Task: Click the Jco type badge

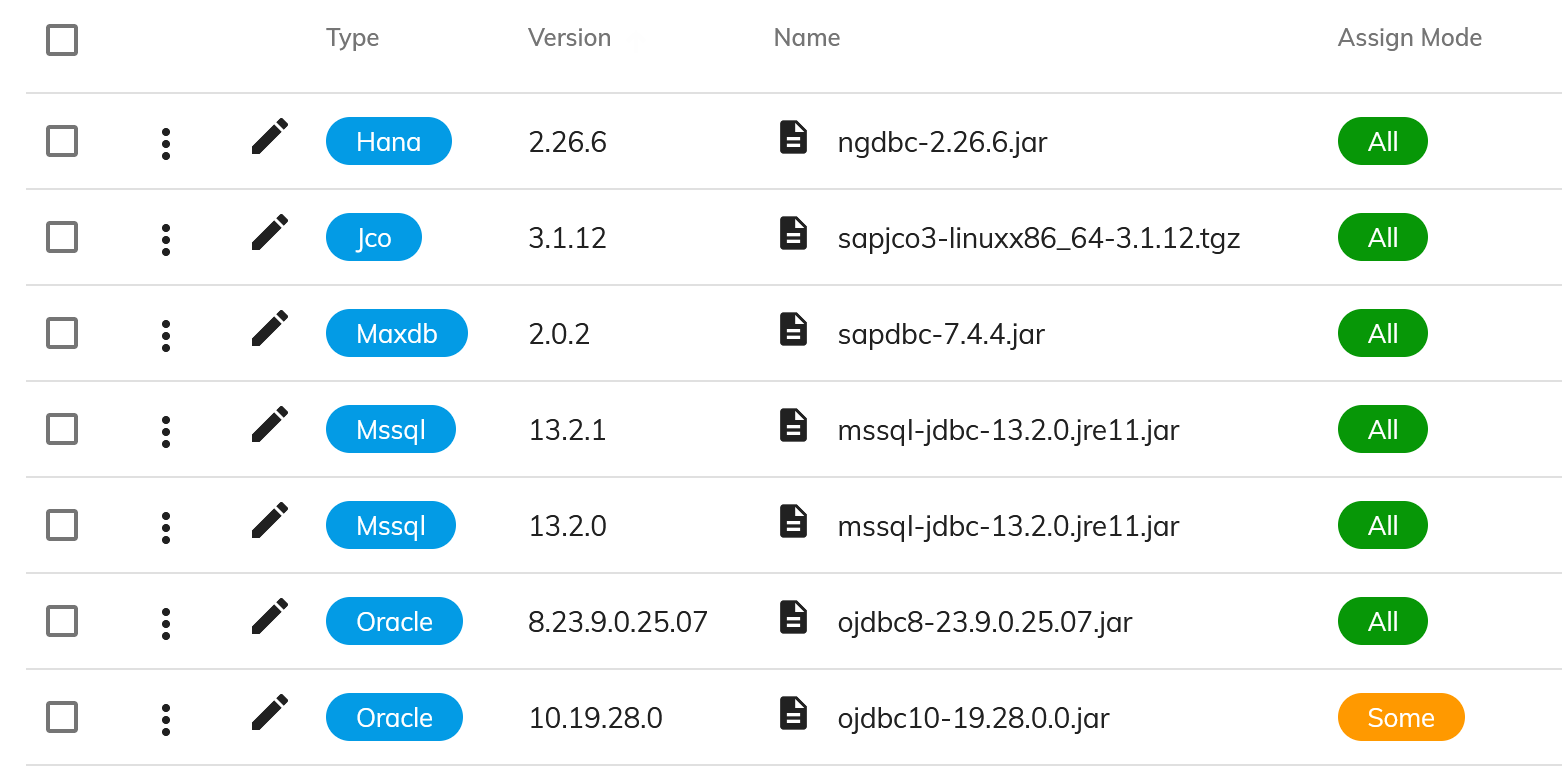Action: (374, 237)
